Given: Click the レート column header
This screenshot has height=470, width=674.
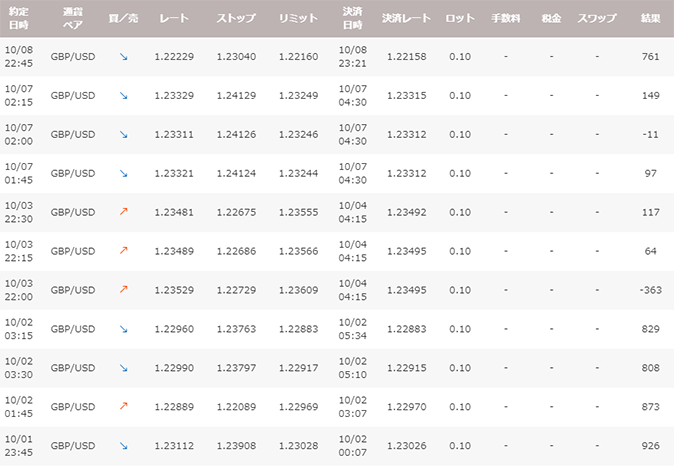Looking at the screenshot, I should point(172,19).
